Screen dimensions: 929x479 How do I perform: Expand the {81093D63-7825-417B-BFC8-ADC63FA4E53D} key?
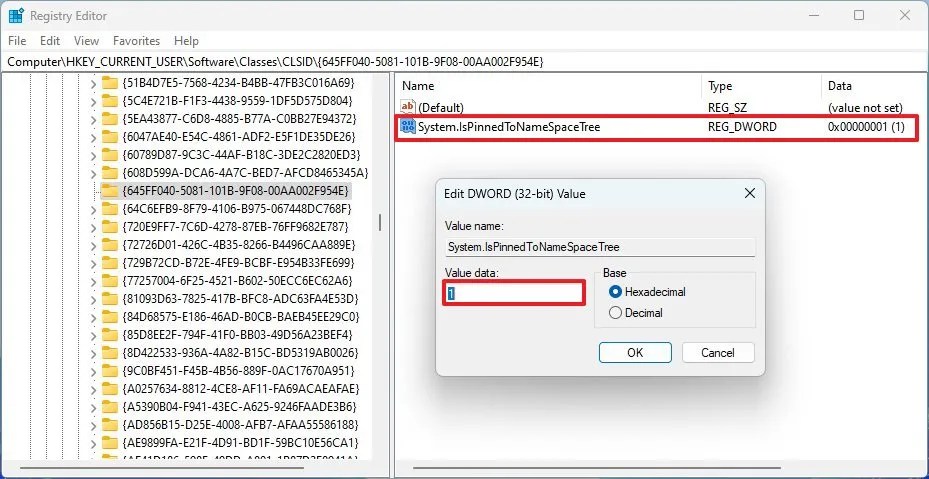click(93, 299)
